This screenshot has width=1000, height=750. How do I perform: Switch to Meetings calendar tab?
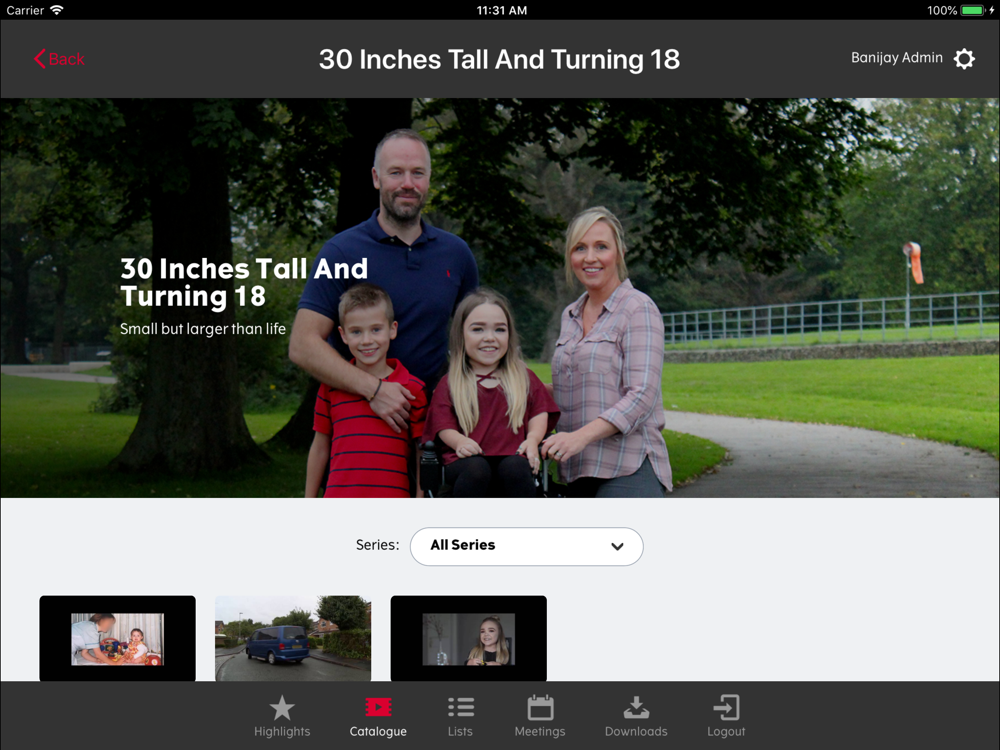pyautogui.click(x=540, y=716)
